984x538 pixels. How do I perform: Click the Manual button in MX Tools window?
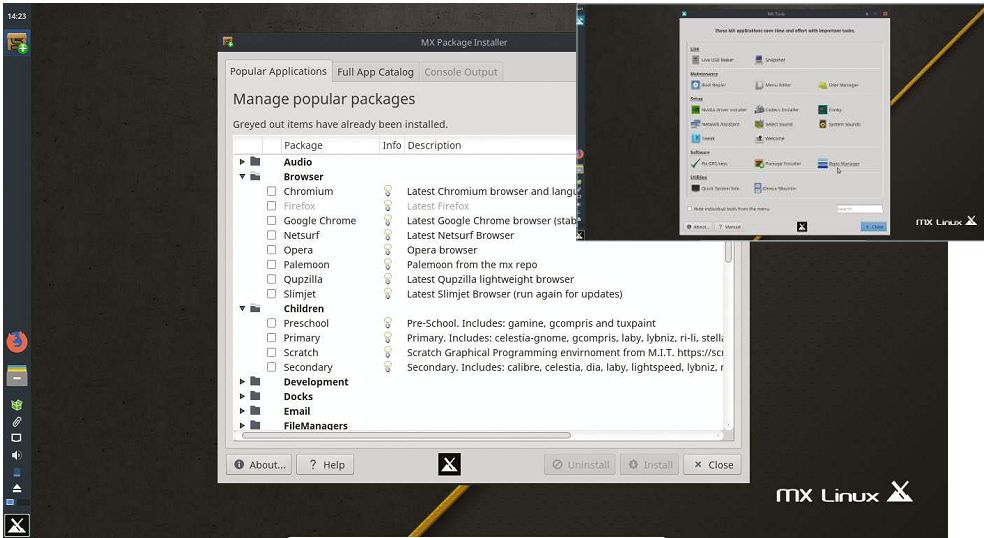(730, 227)
